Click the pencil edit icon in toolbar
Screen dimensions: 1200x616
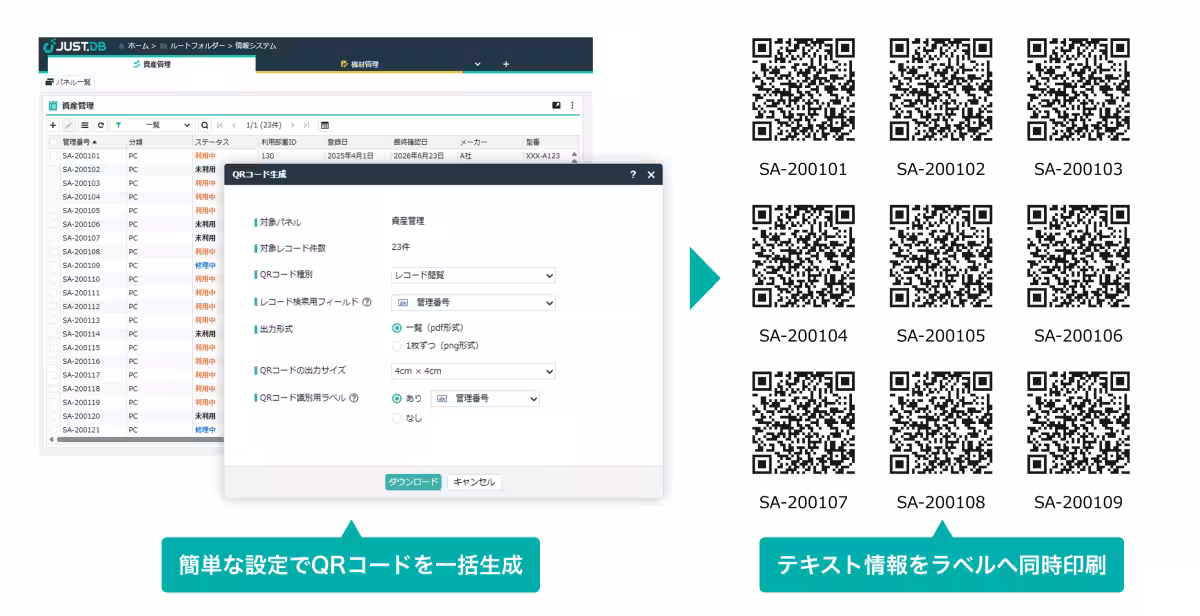pos(69,125)
